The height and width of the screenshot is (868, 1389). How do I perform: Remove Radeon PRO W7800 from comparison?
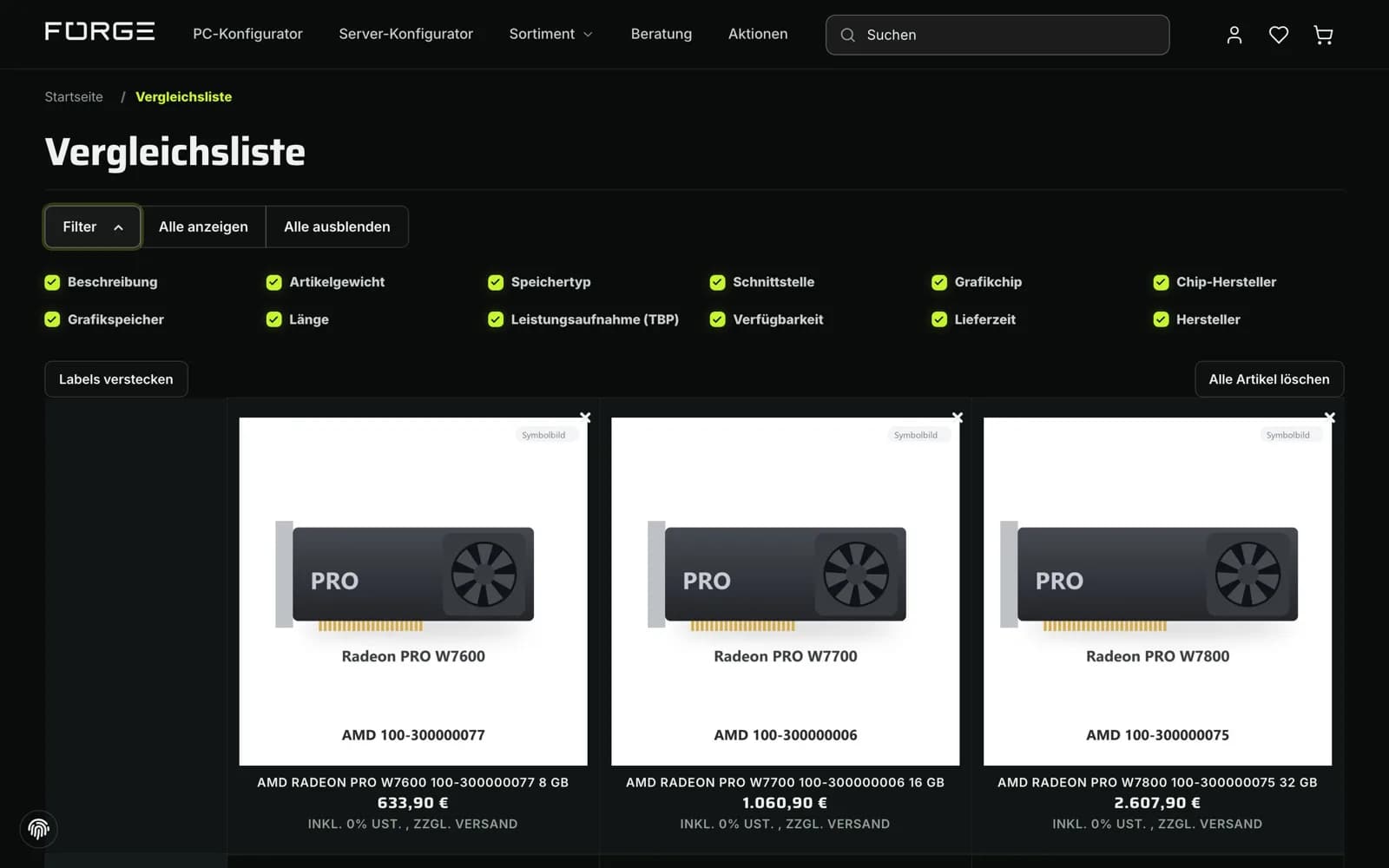(x=1329, y=418)
